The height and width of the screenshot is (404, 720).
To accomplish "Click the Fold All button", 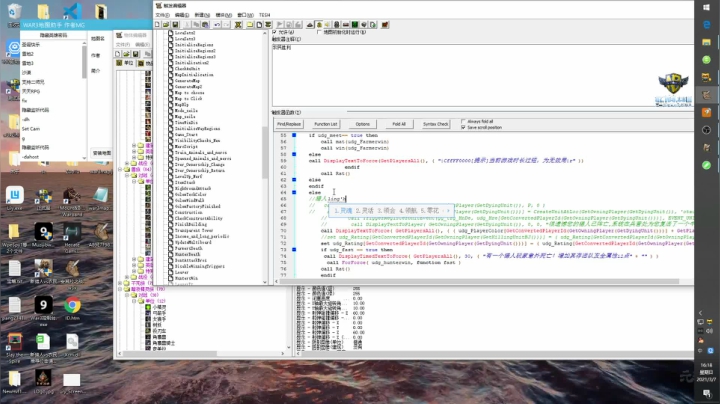I will point(399,124).
